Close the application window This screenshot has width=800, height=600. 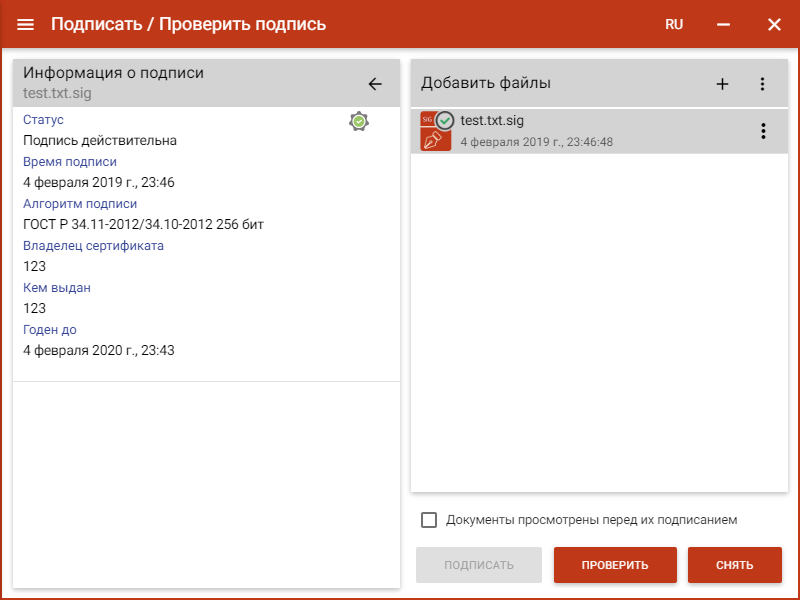[774, 24]
